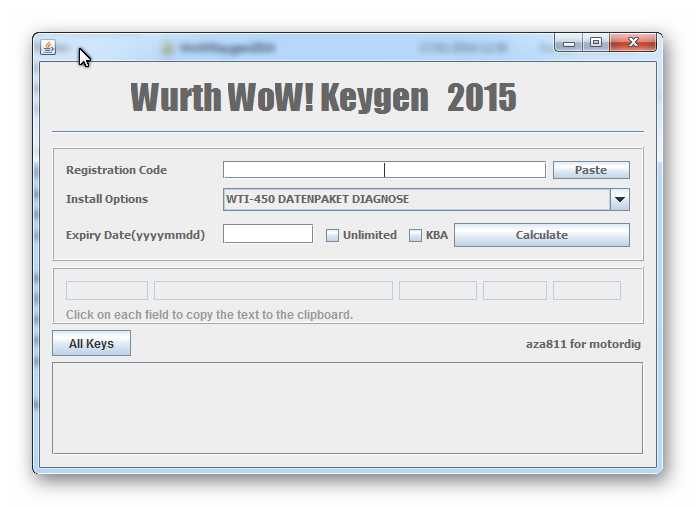Click the 'Wurth WoW! Keygen 2015' heading
This screenshot has width=696, height=507.
tap(324, 97)
